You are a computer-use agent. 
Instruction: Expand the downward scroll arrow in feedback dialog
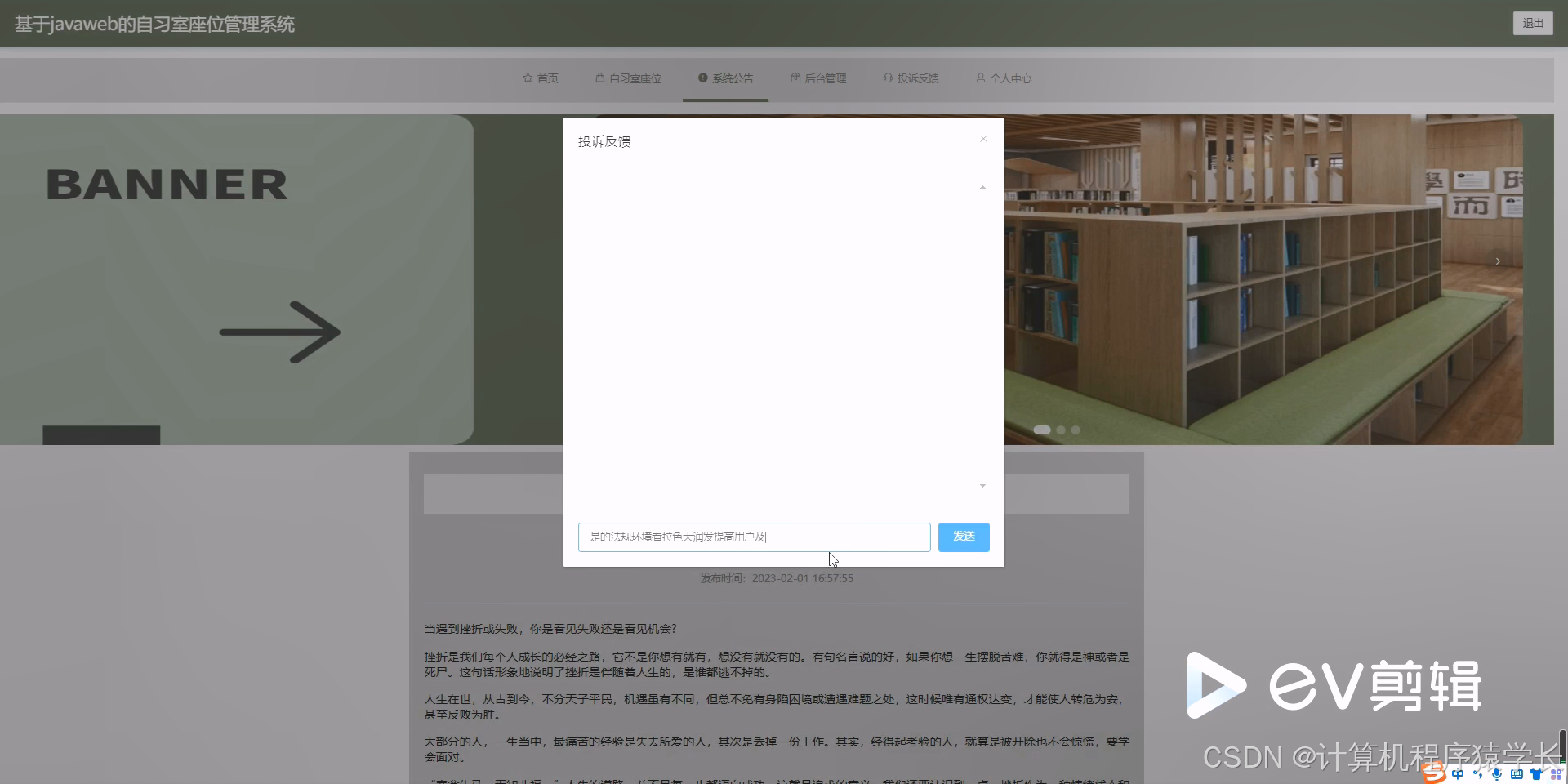[982, 485]
